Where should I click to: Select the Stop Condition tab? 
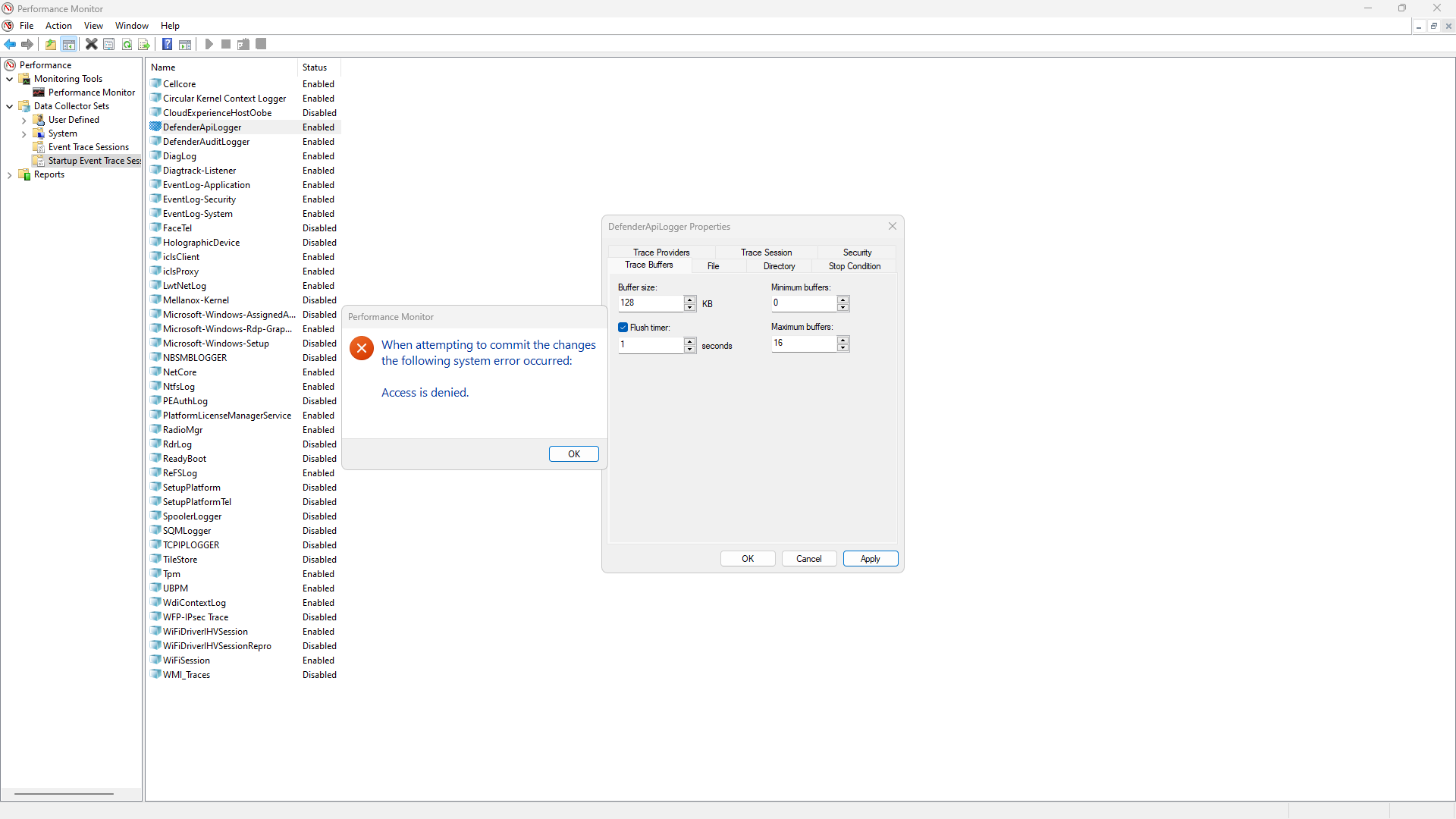coord(854,266)
